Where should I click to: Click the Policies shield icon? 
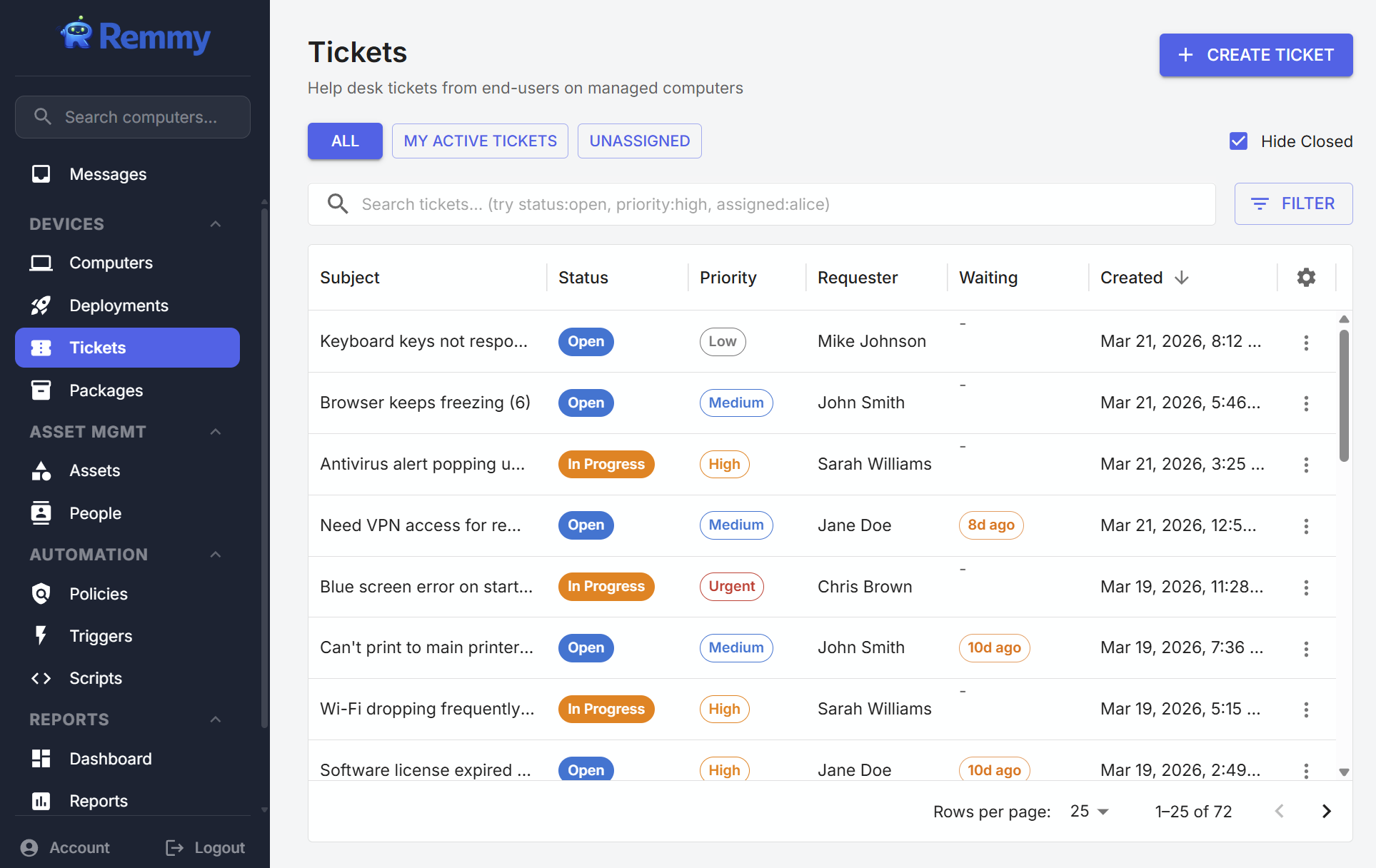[41, 594]
